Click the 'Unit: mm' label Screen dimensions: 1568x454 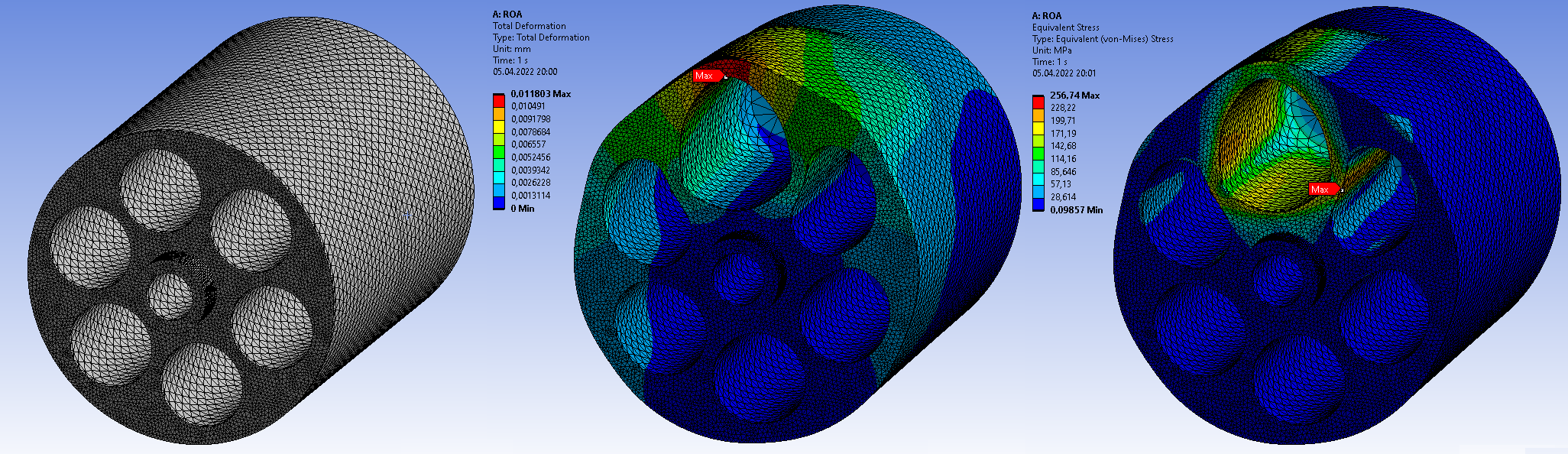click(x=513, y=49)
